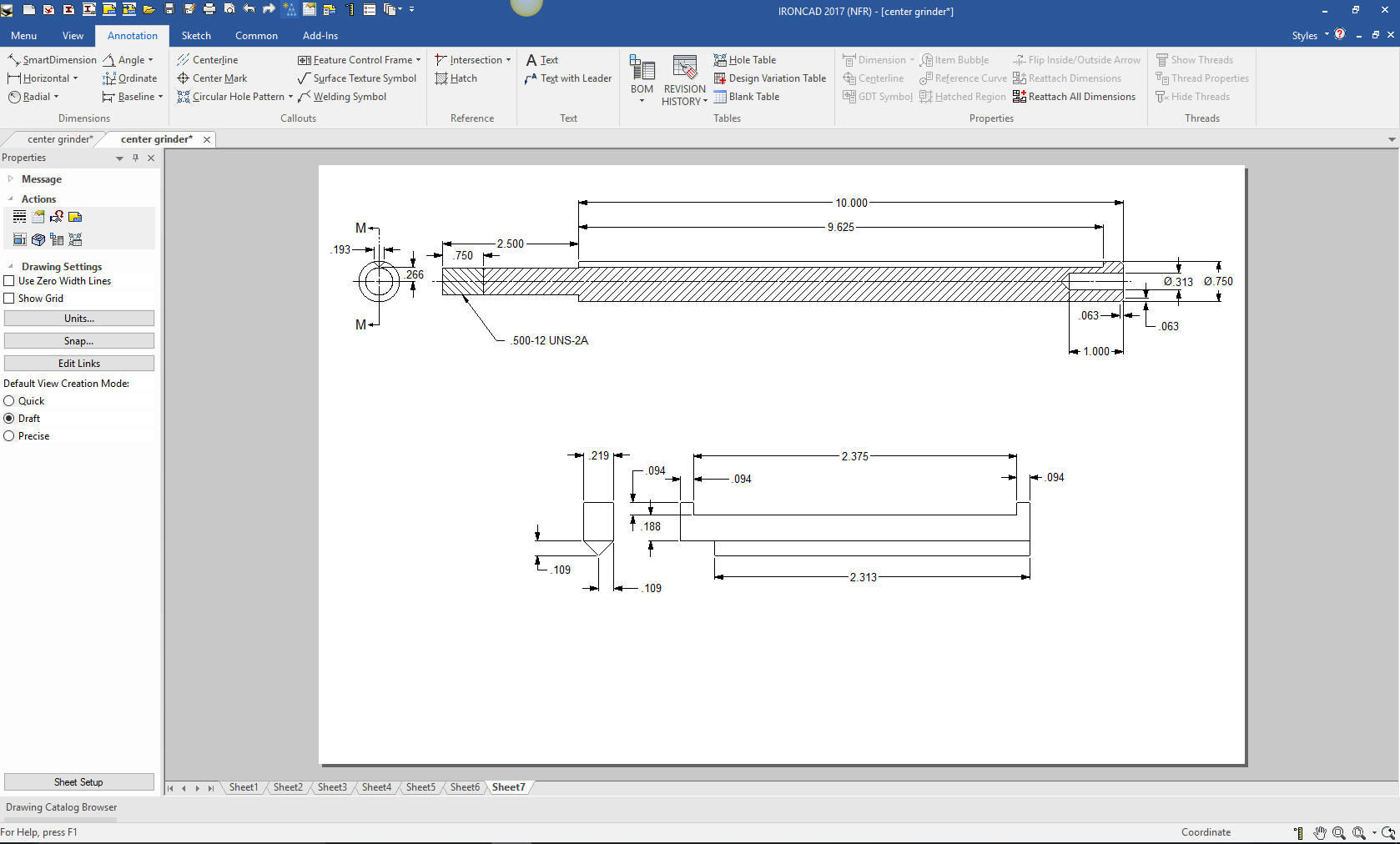Select the Horizontal dimension tool
The height and width of the screenshot is (844, 1400).
(38, 78)
